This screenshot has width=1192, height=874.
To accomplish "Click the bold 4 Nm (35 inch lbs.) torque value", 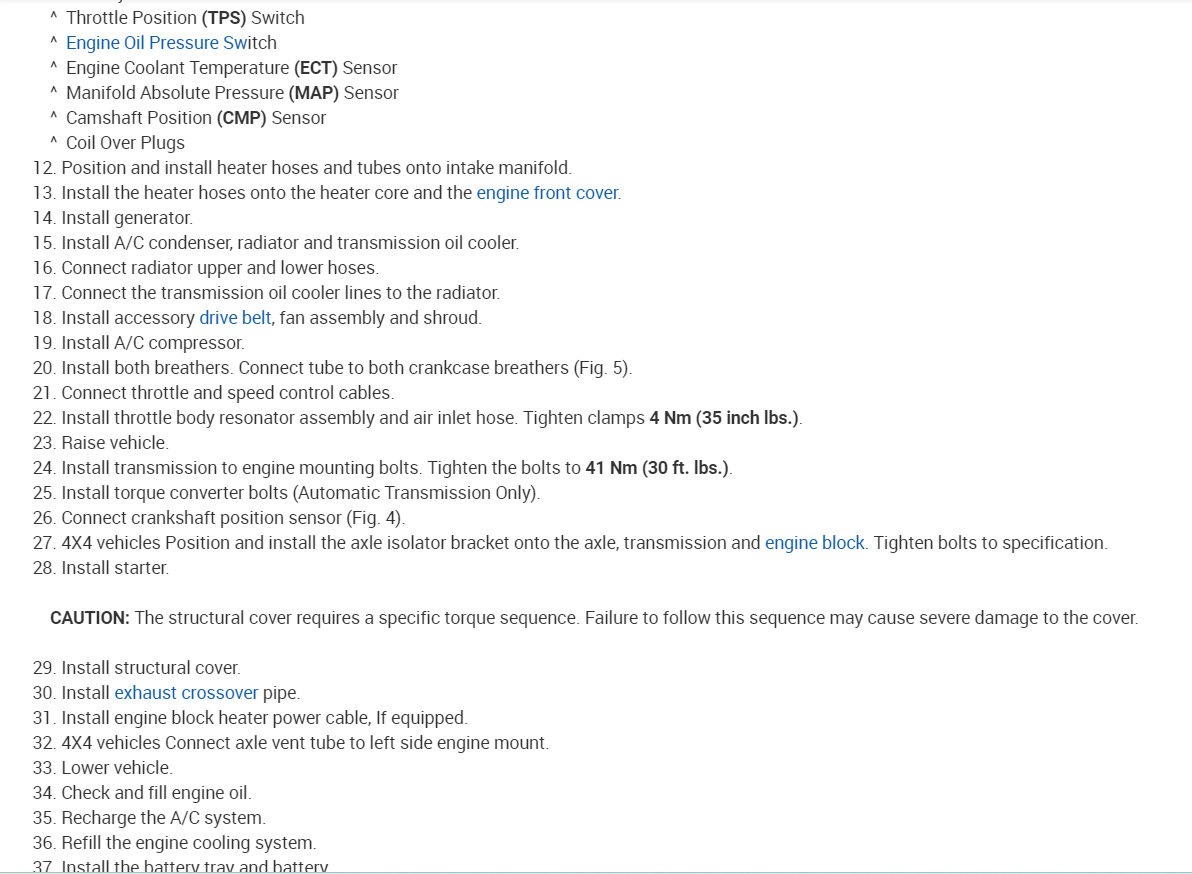I will pyautogui.click(x=724, y=418).
